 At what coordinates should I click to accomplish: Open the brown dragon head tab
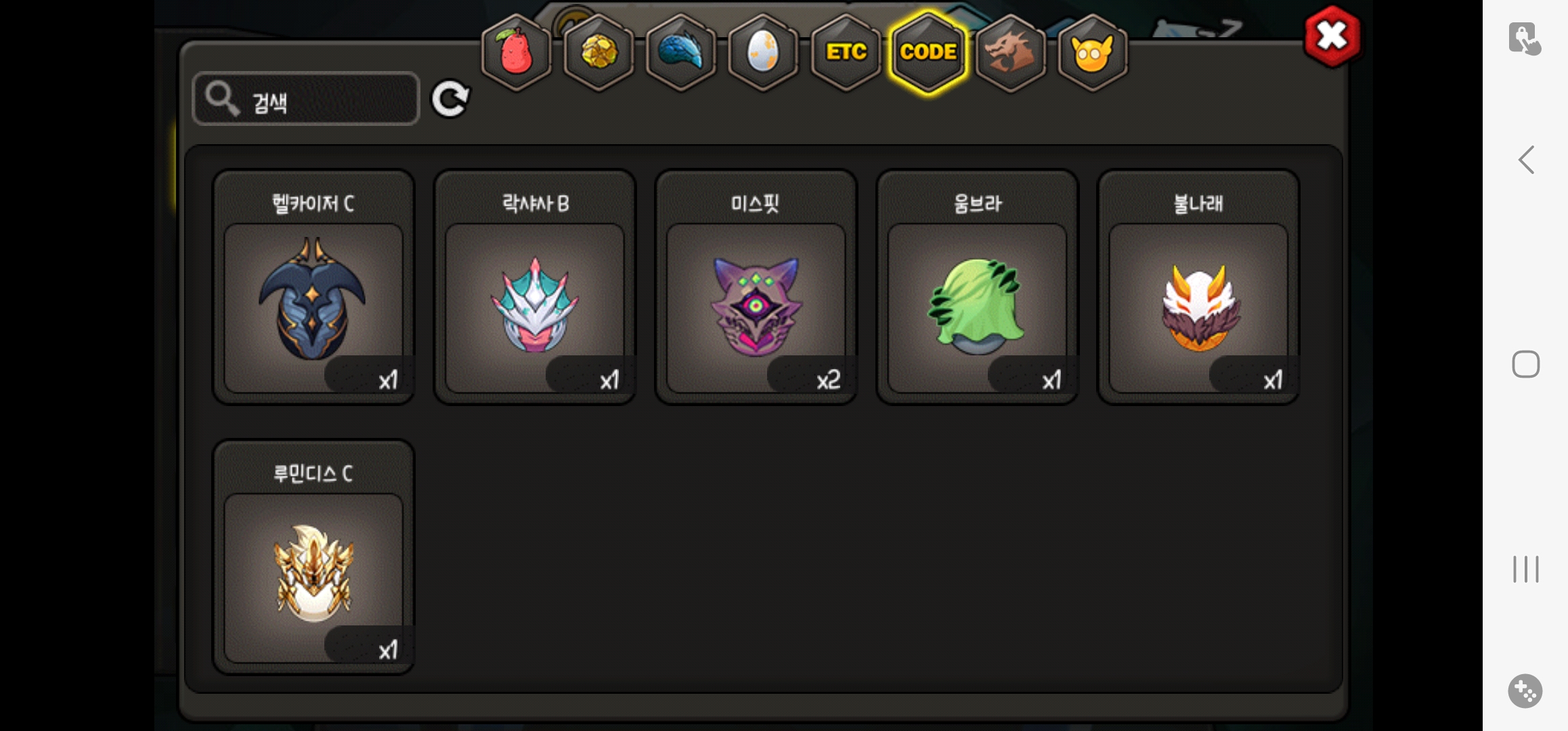coord(1010,52)
